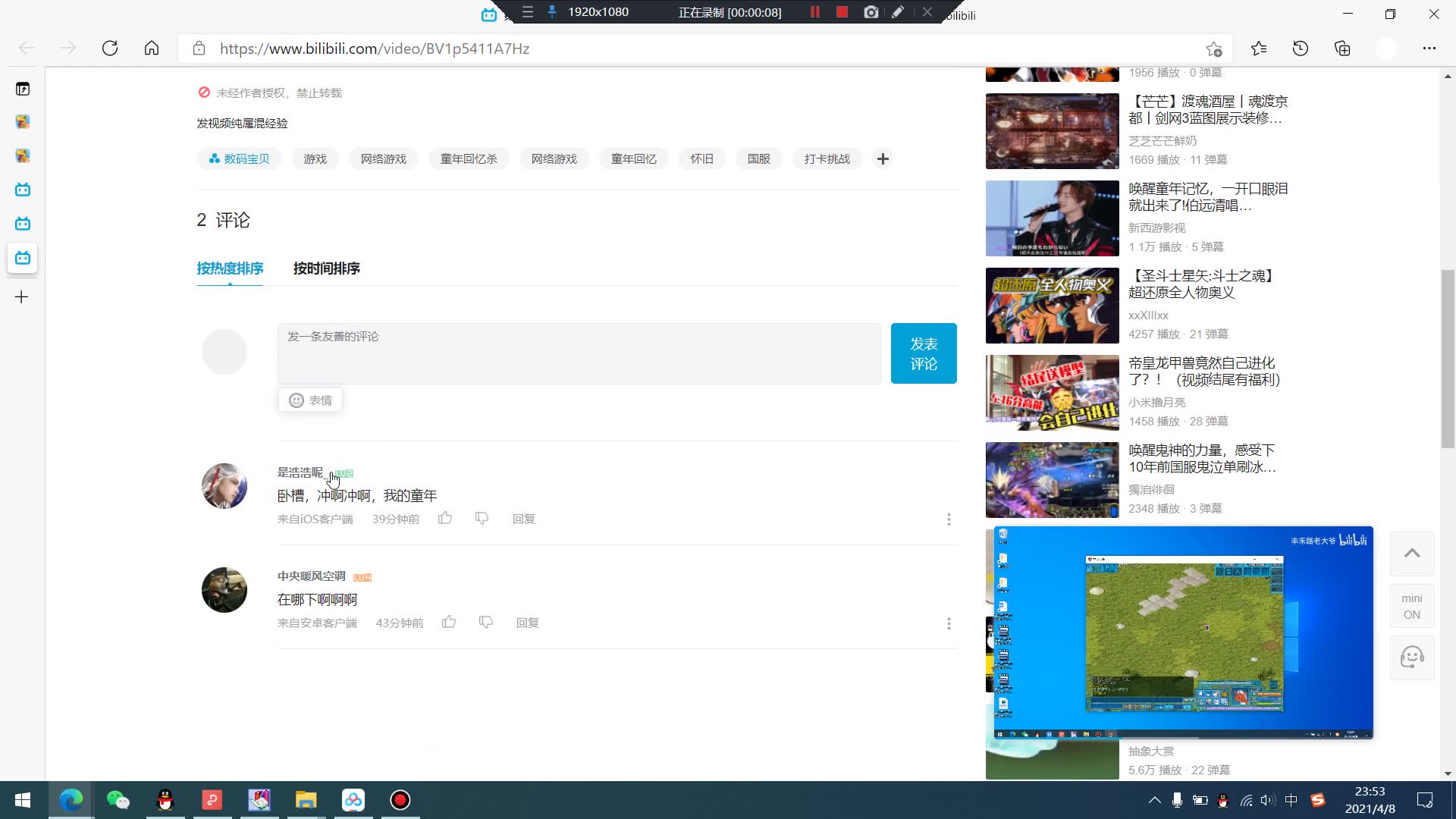The width and height of the screenshot is (1456, 819).
Task: Open the 游戏 tag
Action: point(315,159)
